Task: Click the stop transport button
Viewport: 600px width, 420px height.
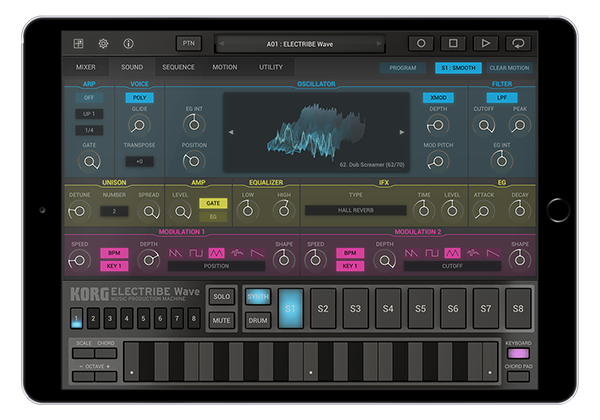Action: point(453,43)
